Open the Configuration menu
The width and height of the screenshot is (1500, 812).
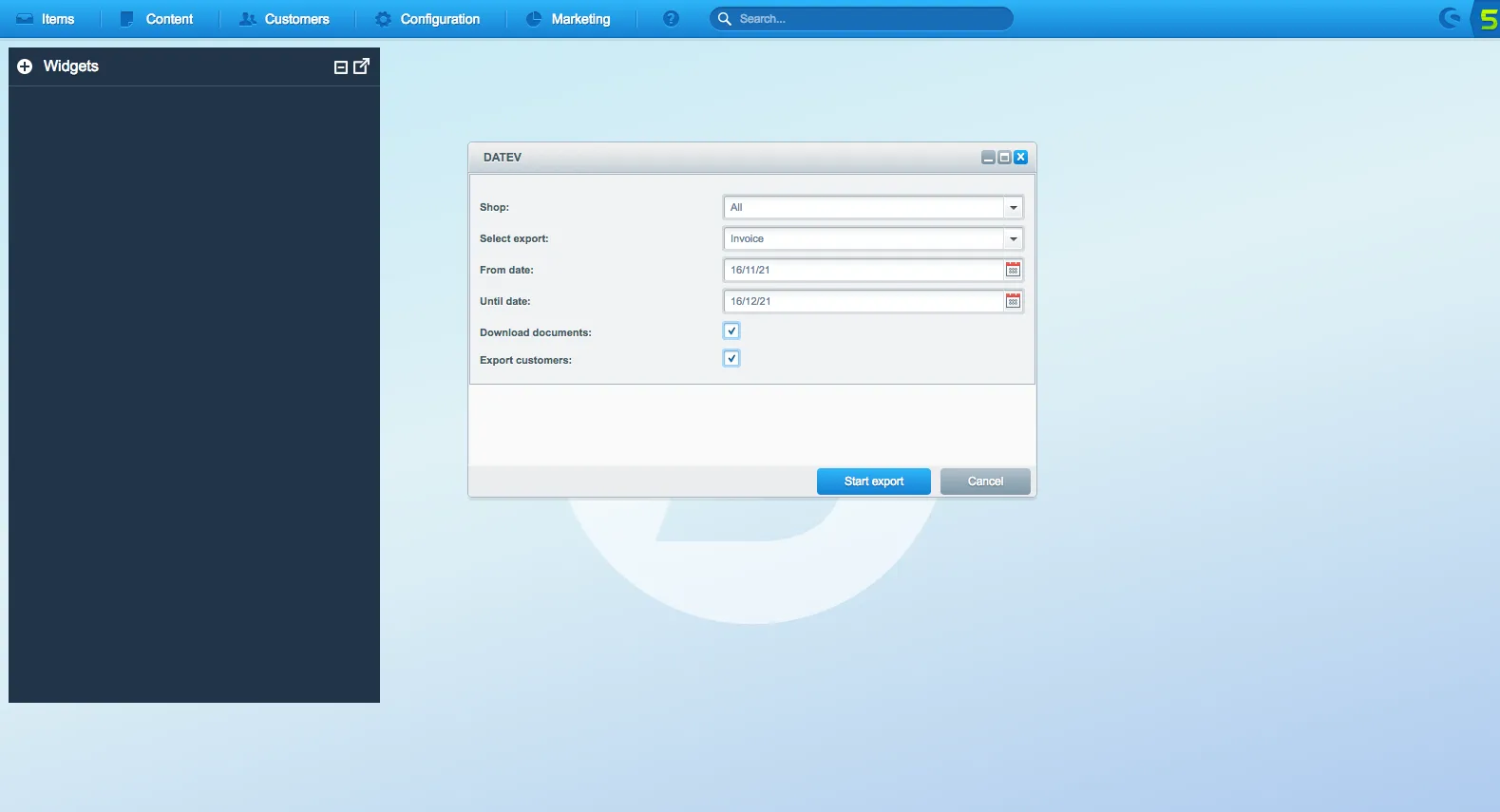(x=428, y=19)
